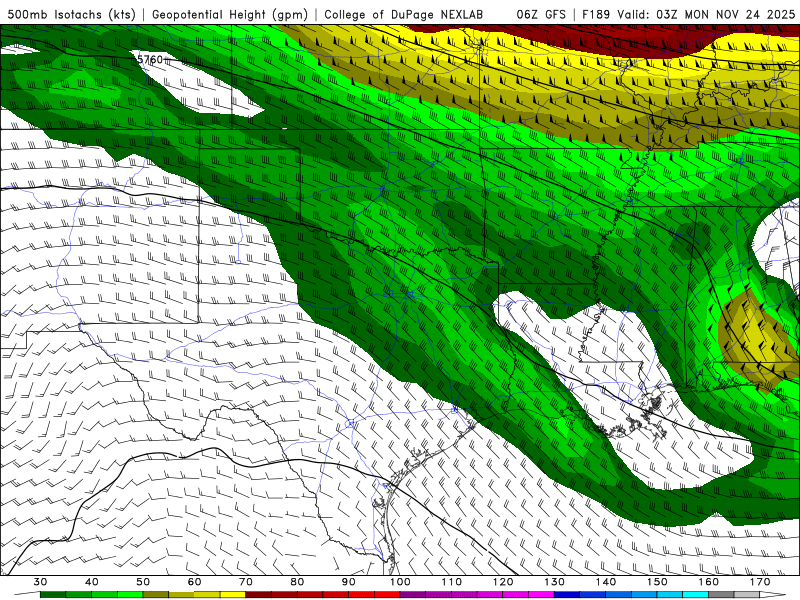
Task: Click the '110' value on the legend scale
Action: pyautogui.click(x=452, y=582)
